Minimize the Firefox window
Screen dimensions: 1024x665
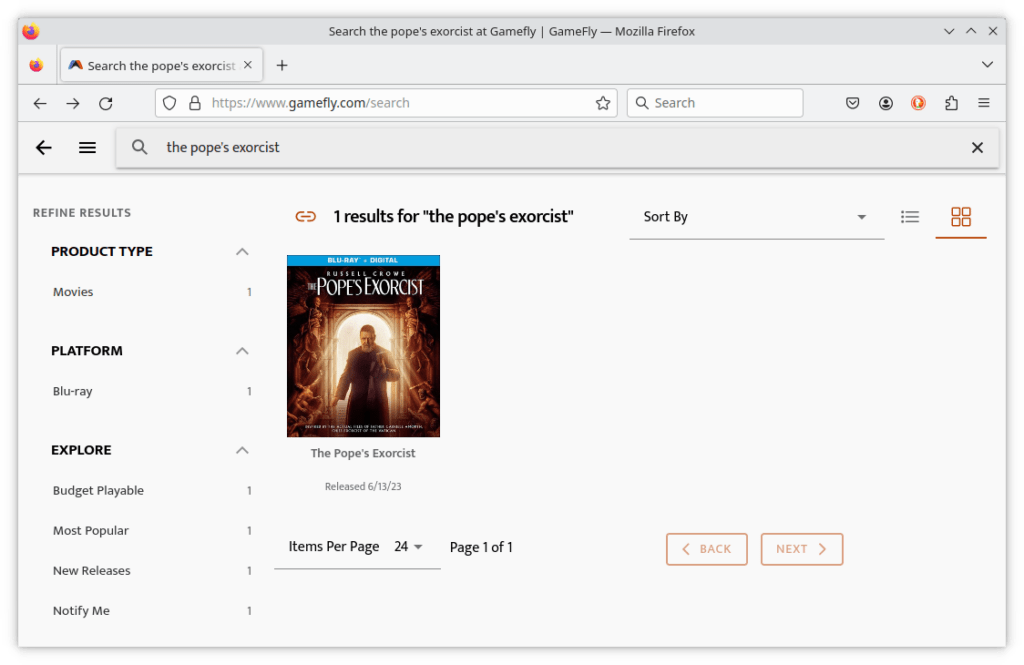point(949,31)
